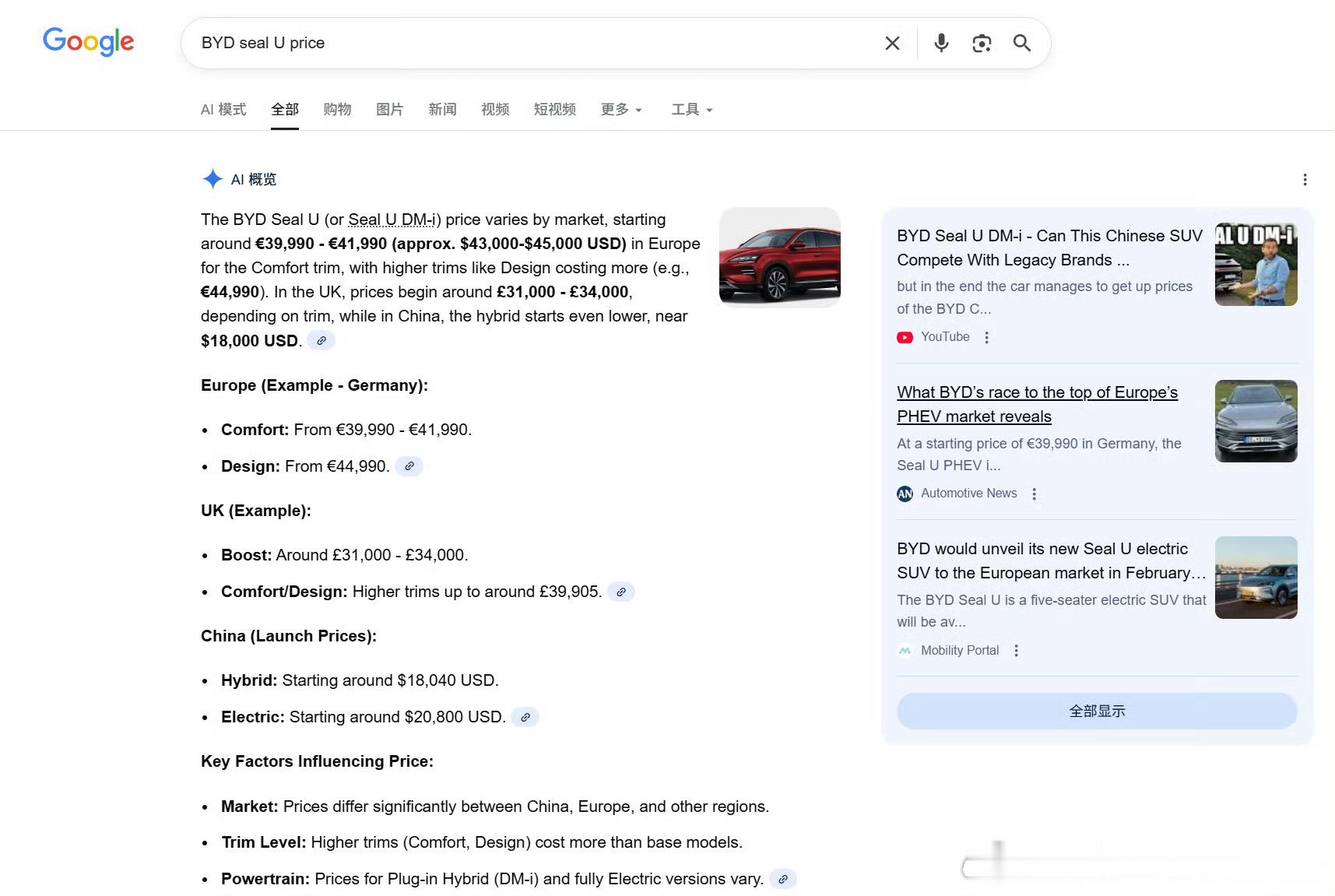Open source link icon after $18,000 USD
This screenshot has width=1335, height=896.
[x=321, y=341]
